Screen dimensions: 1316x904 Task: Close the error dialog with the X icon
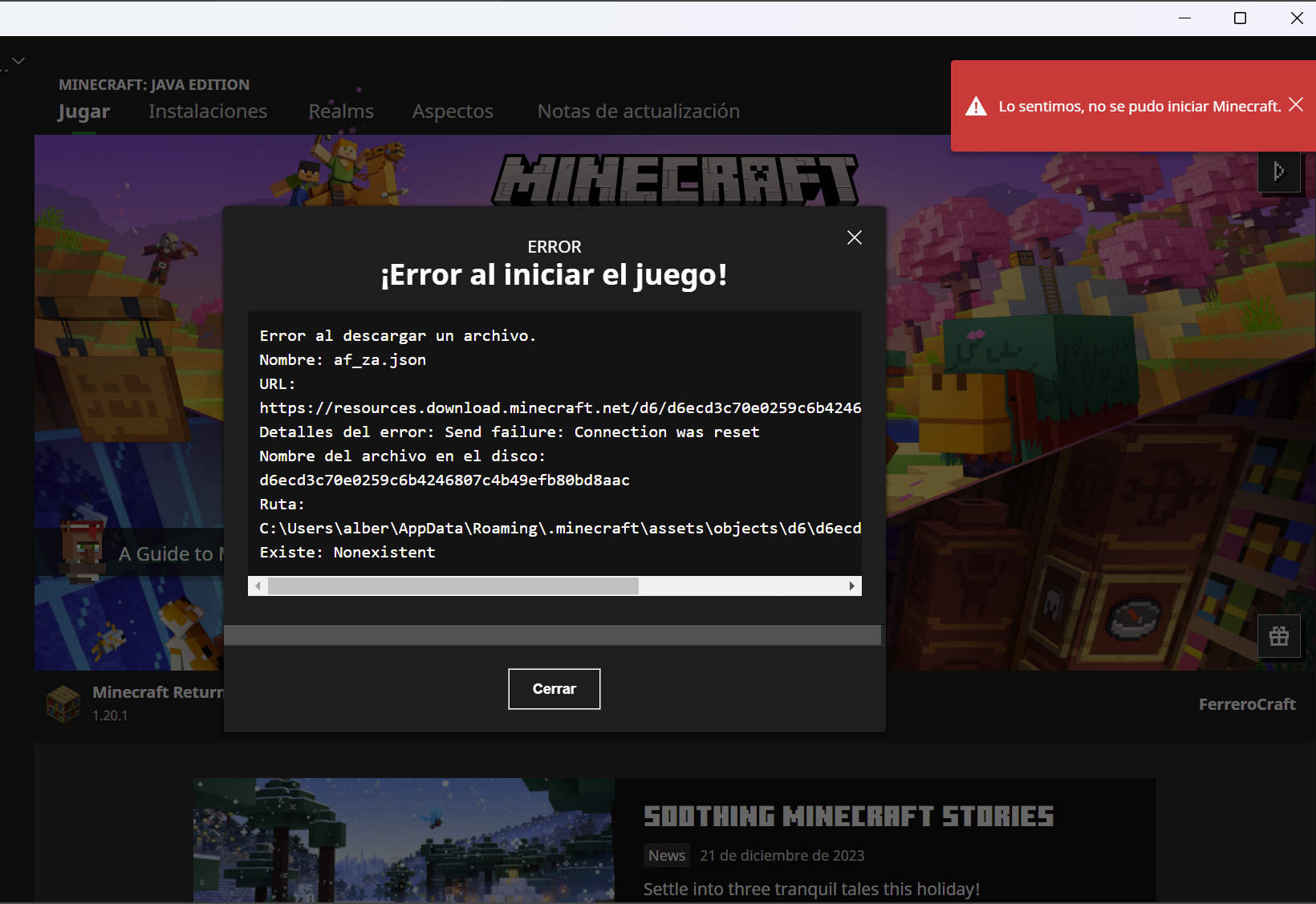pos(855,237)
